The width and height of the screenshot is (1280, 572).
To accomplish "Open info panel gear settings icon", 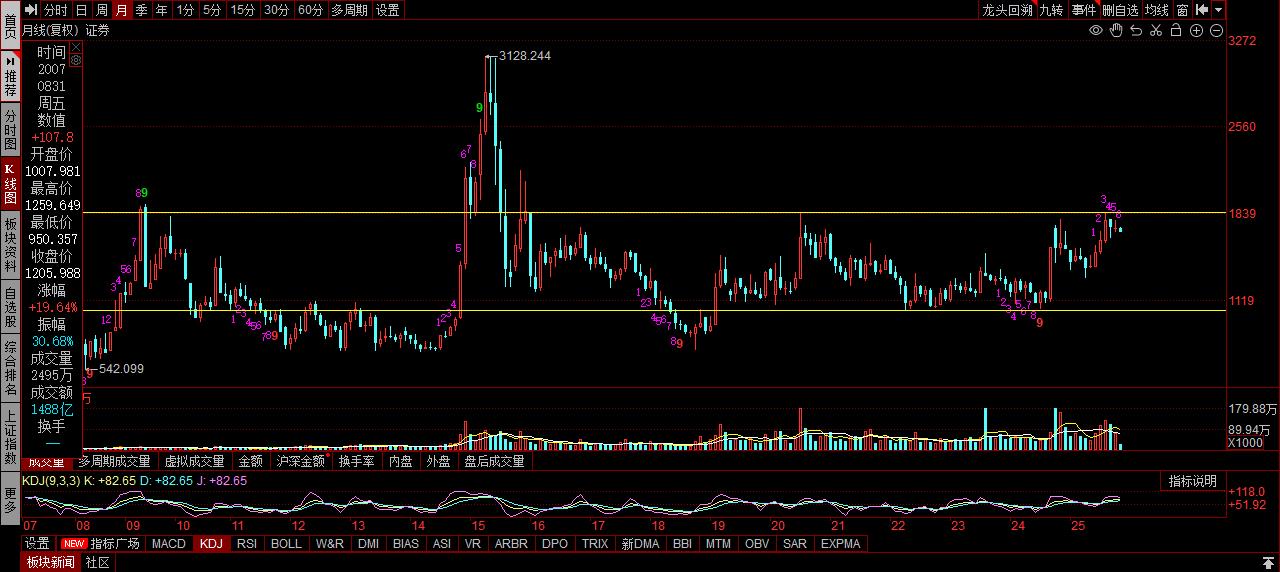I will [75, 60].
